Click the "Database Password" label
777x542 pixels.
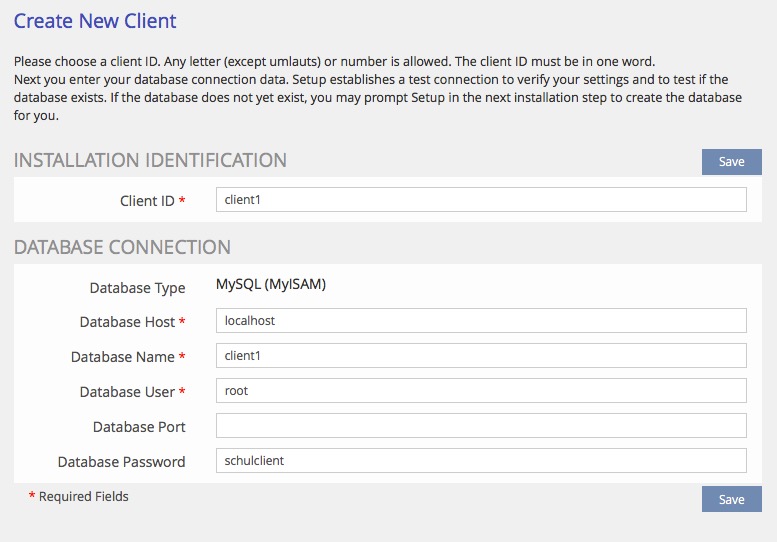tap(121, 462)
